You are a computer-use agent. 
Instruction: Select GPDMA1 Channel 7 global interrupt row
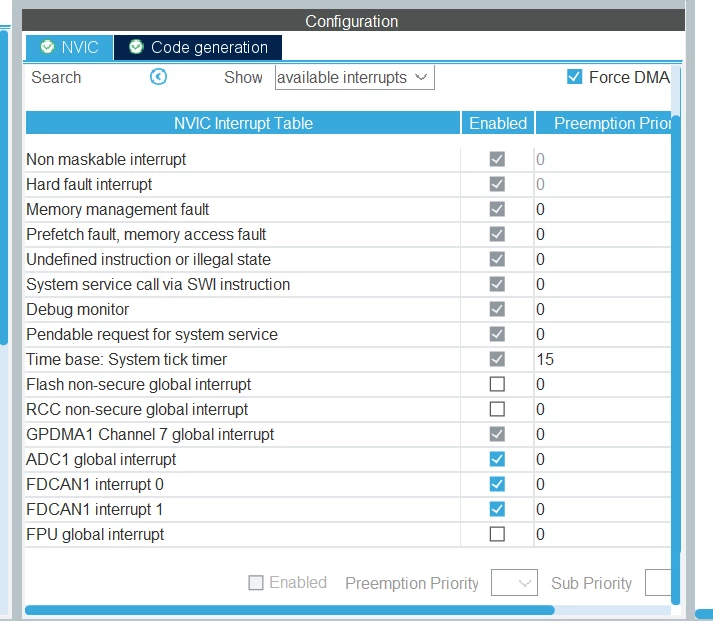(x=348, y=435)
